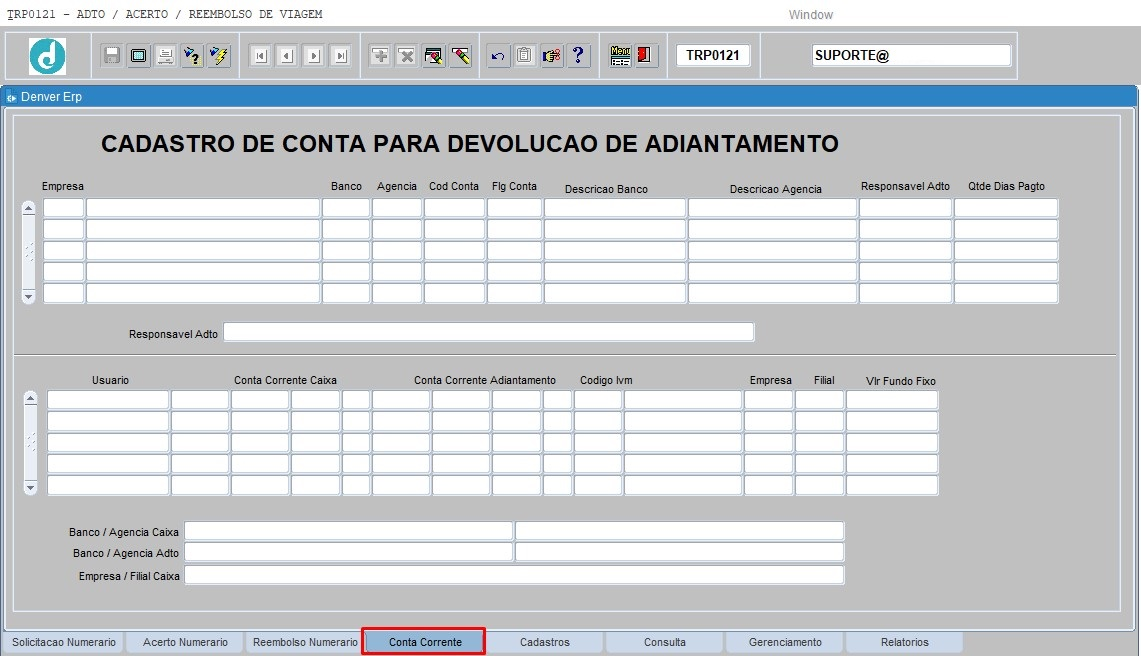The width and height of the screenshot is (1141, 656).
Task: Open the Window menu
Action: [x=810, y=15]
